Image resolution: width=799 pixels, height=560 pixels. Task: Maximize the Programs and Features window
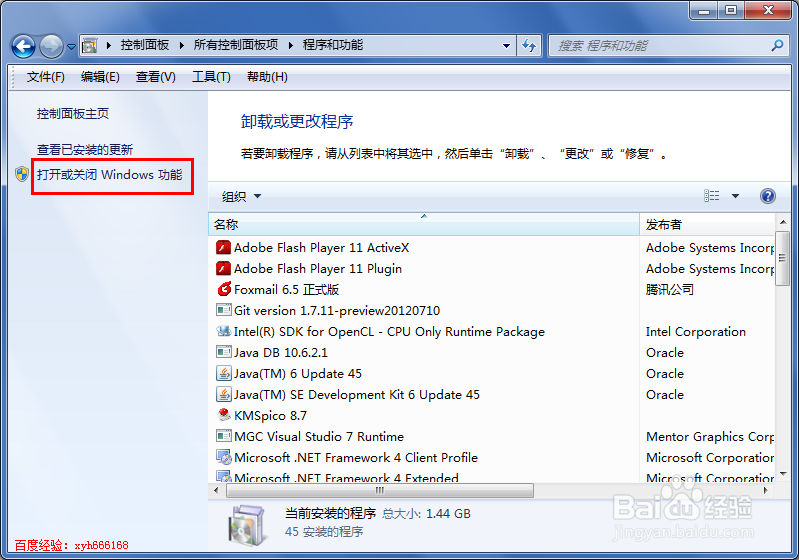tap(731, 10)
